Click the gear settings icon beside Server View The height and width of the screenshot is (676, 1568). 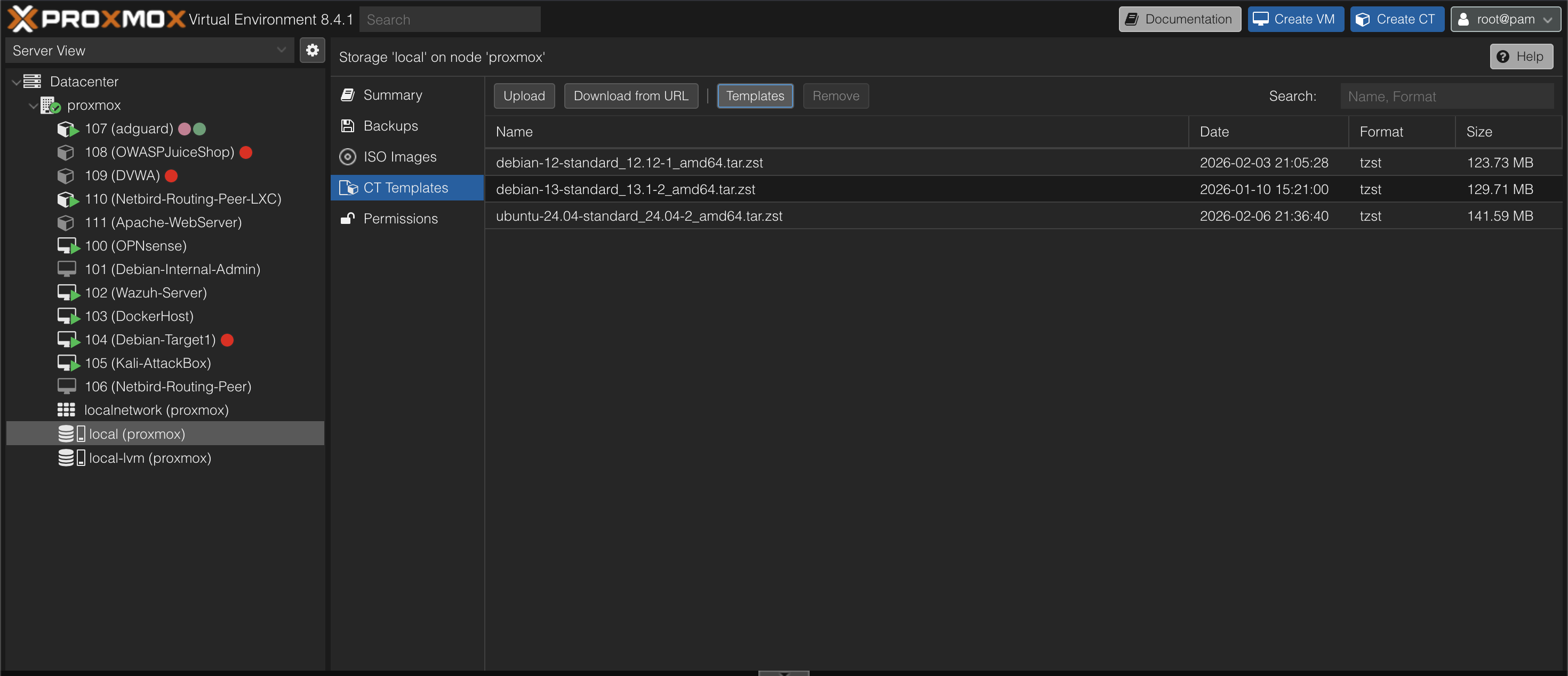[x=312, y=51]
